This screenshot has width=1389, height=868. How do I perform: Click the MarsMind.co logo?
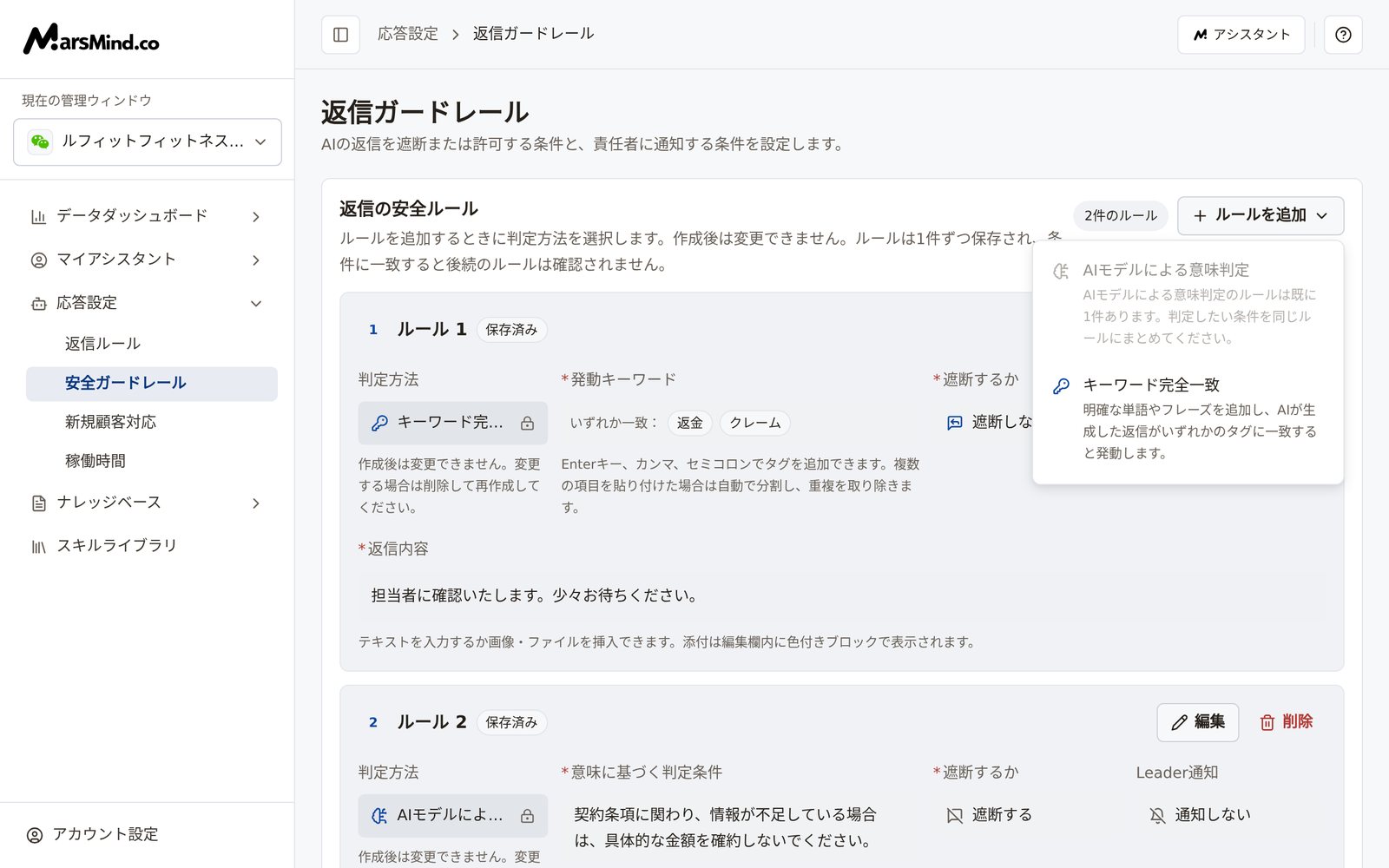click(x=91, y=39)
